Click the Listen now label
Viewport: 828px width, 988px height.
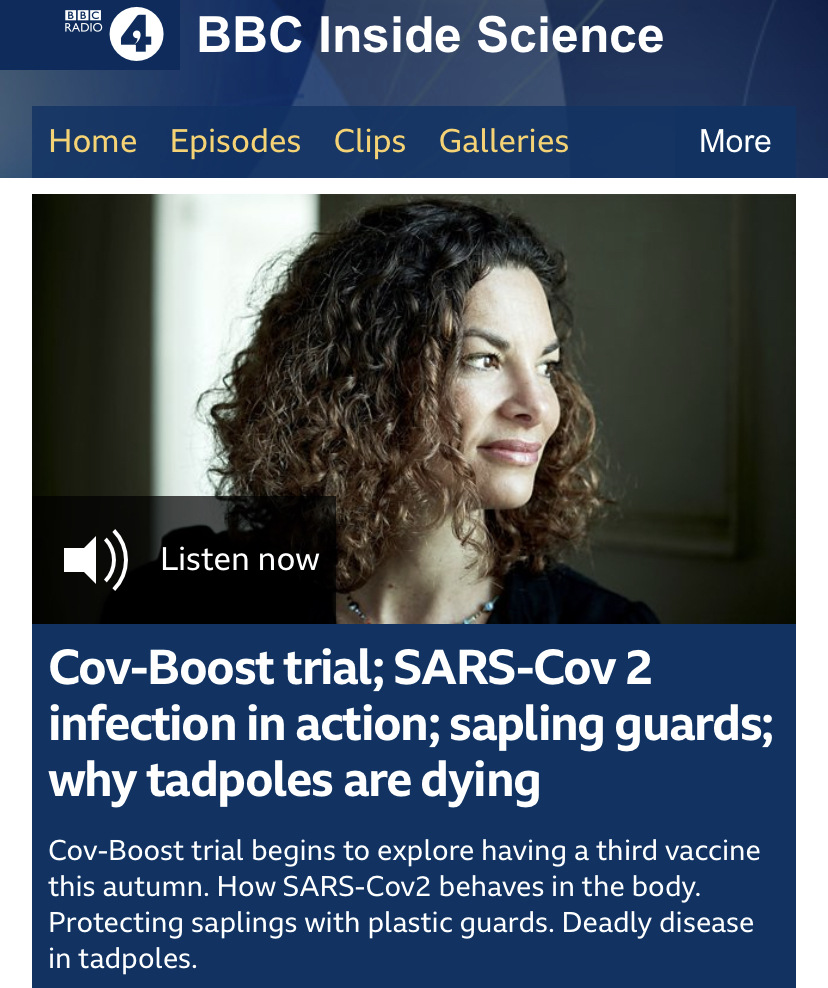(239, 560)
